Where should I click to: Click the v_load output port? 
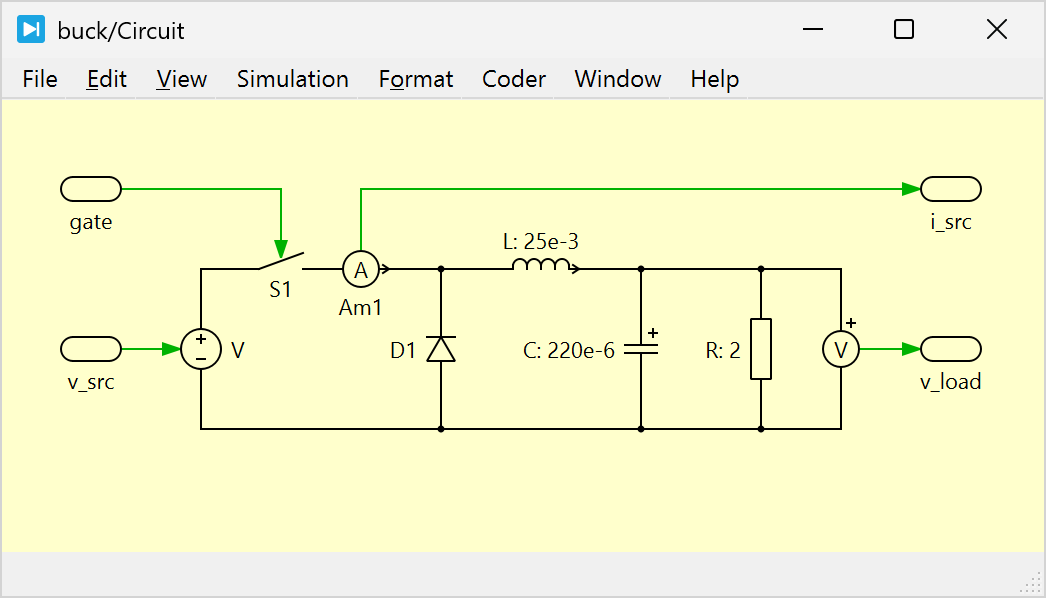tap(951, 349)
